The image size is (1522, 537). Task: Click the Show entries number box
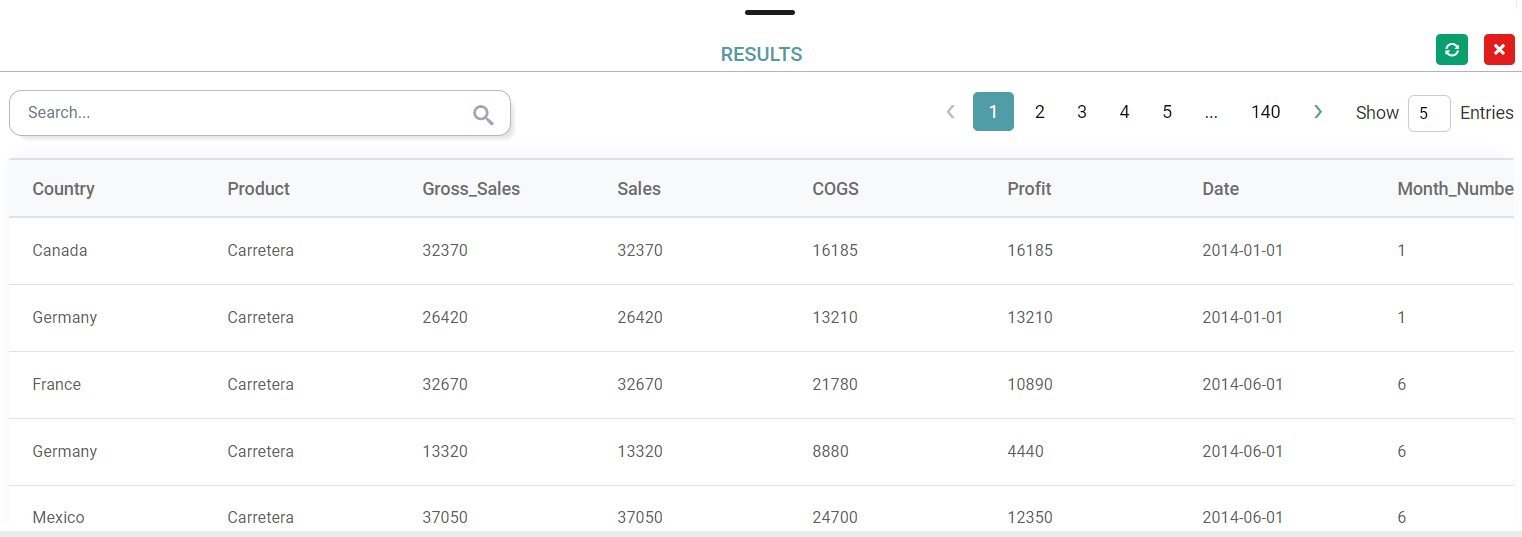point(1428,113)
